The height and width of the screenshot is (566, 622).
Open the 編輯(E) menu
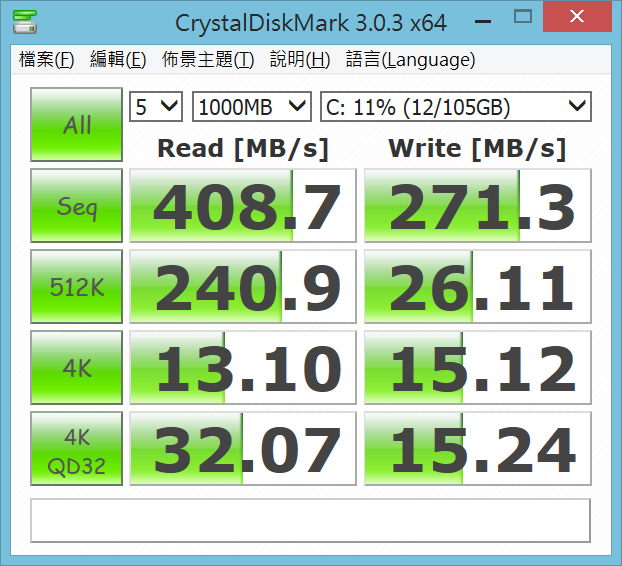click(x=118, y=60)
